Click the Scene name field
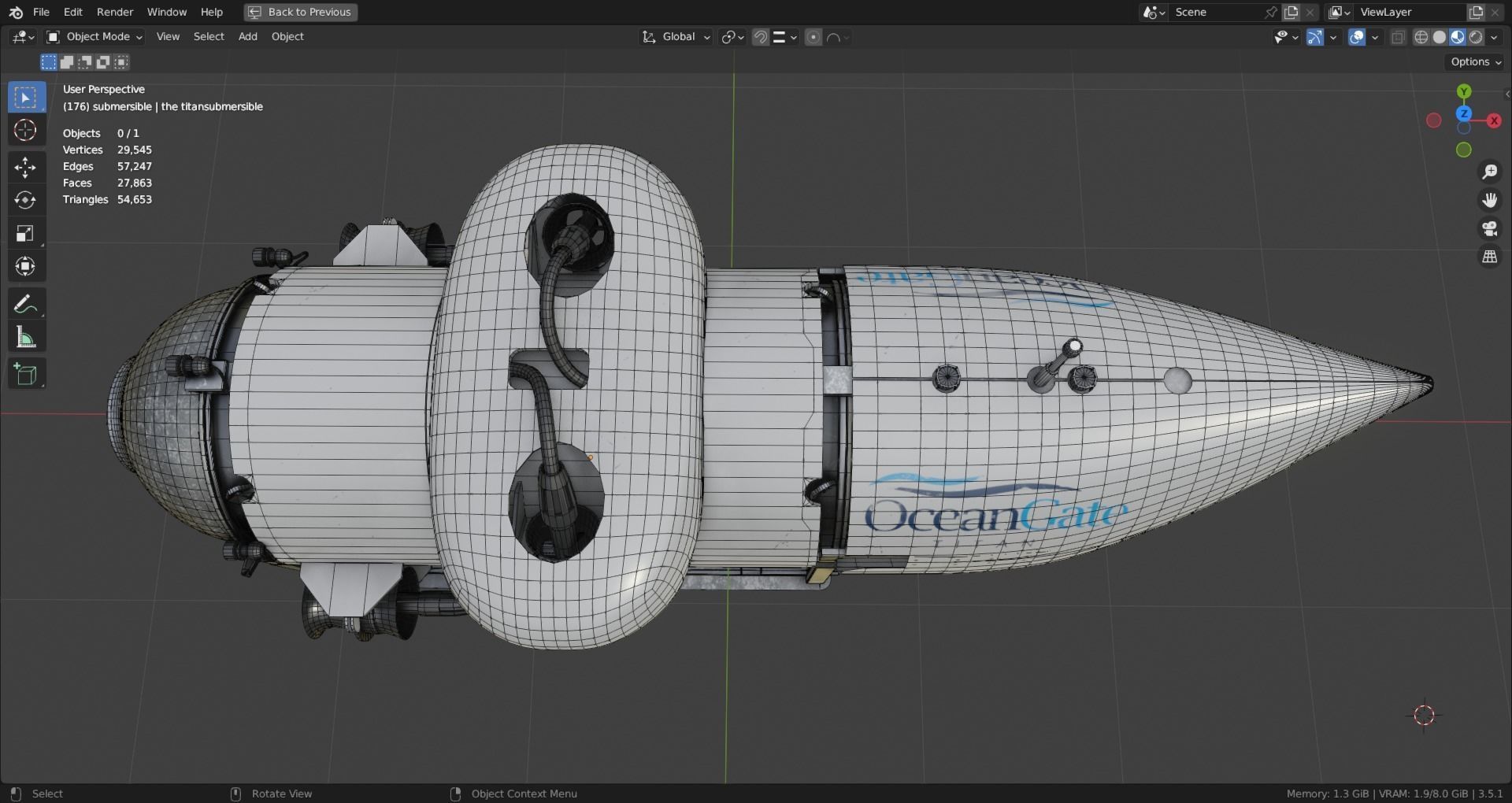Image resolution: width=1512 pixels, height=803 pixels. pos(1217,12)
